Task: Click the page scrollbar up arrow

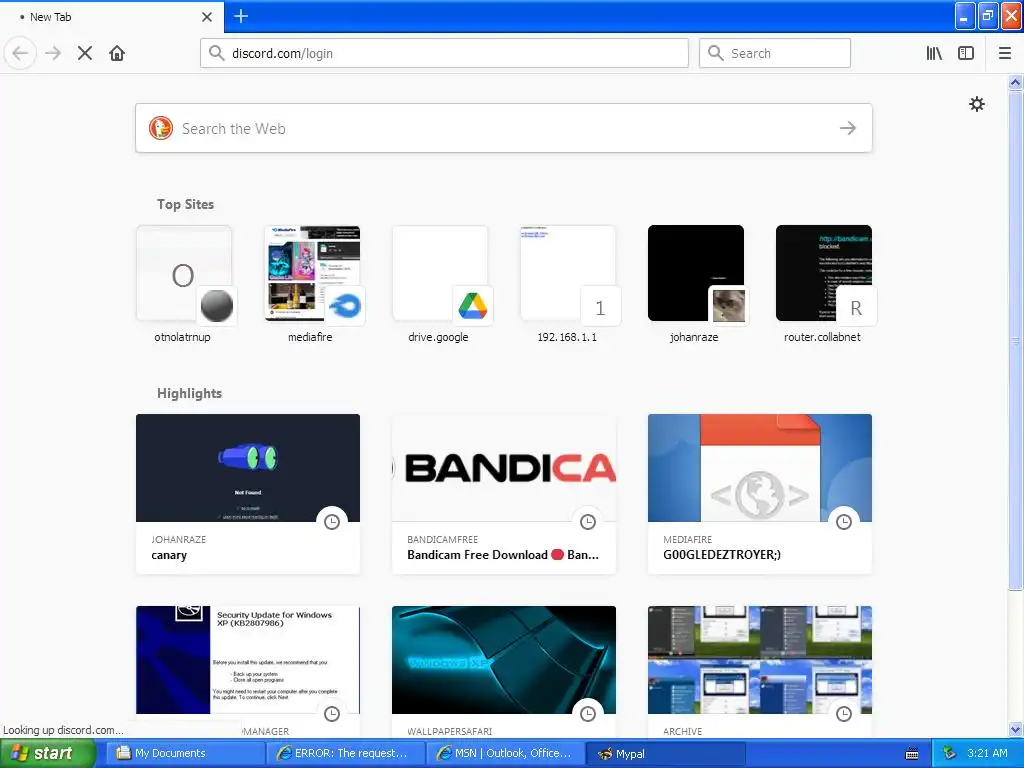Action: click(x=1015, y=82)
